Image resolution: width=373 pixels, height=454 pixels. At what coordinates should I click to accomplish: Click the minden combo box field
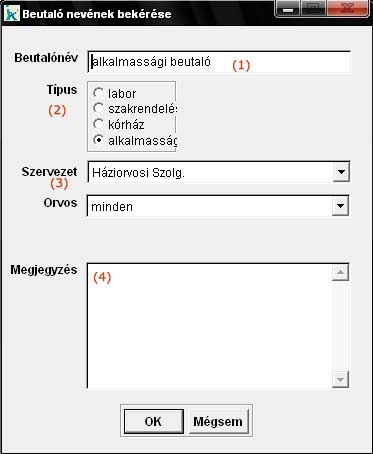pyautogui.click(x=218, y=206)
